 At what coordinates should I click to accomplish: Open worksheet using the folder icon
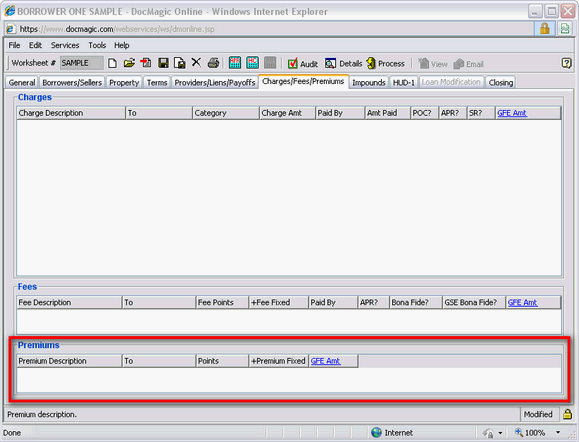click(129, 63)
